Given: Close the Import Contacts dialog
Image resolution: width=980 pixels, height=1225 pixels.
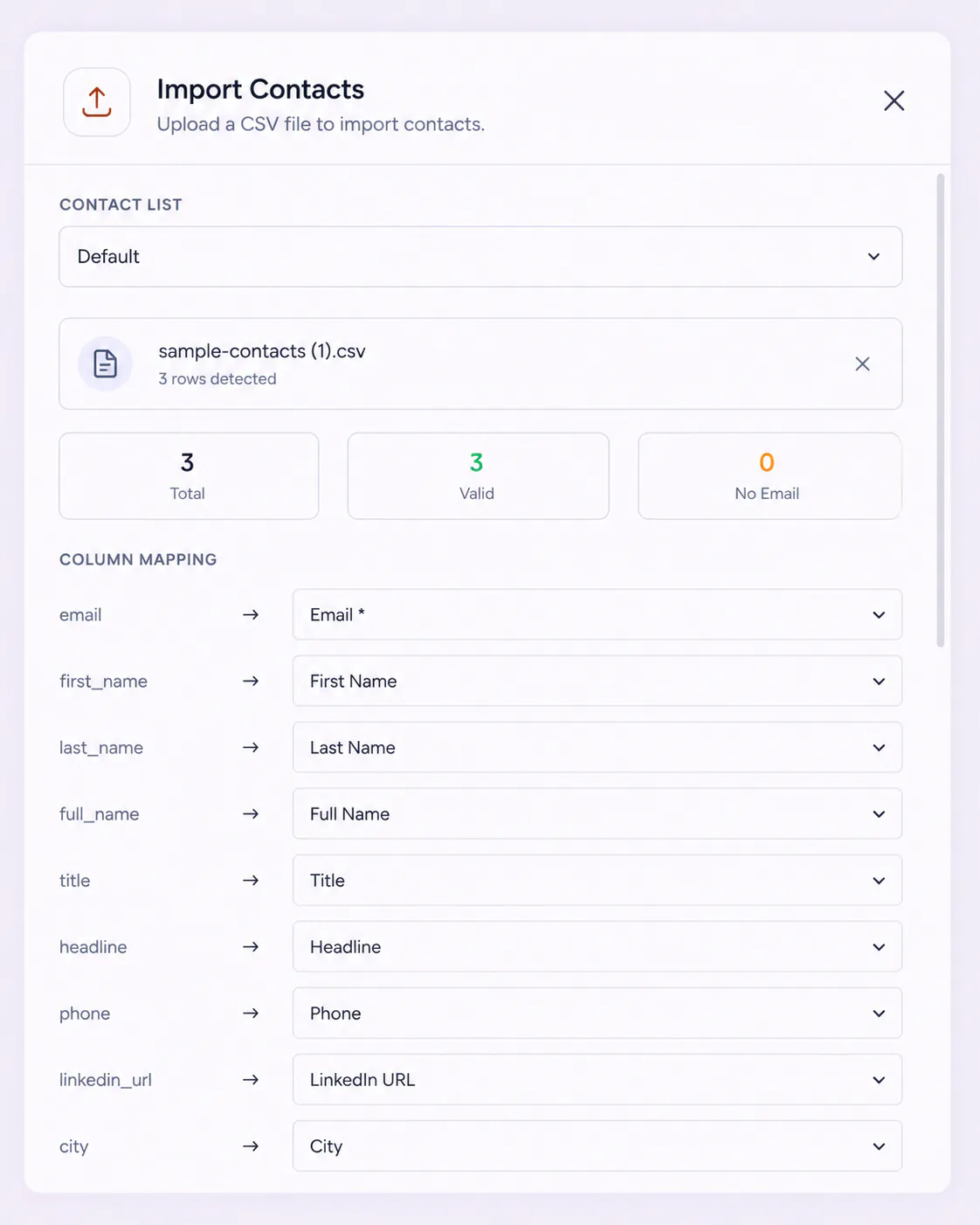Looking at the screenshot, I should 894,100.
